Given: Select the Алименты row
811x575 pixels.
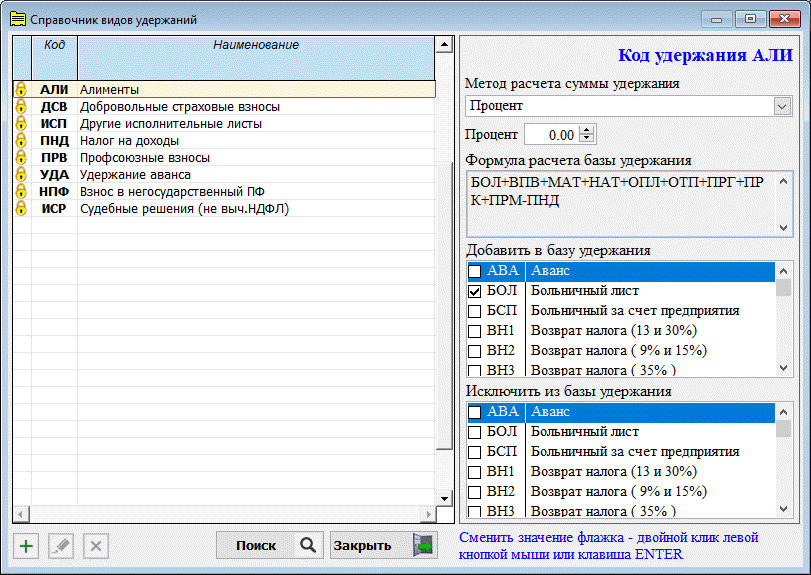Looking at the screenshot, I should [x=224, y=89].
